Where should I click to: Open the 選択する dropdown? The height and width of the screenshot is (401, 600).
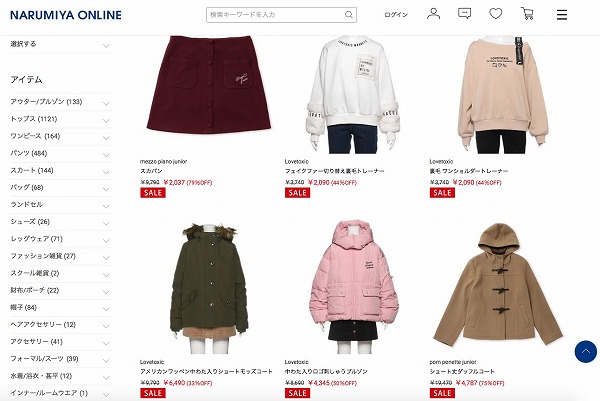(61, 44)
